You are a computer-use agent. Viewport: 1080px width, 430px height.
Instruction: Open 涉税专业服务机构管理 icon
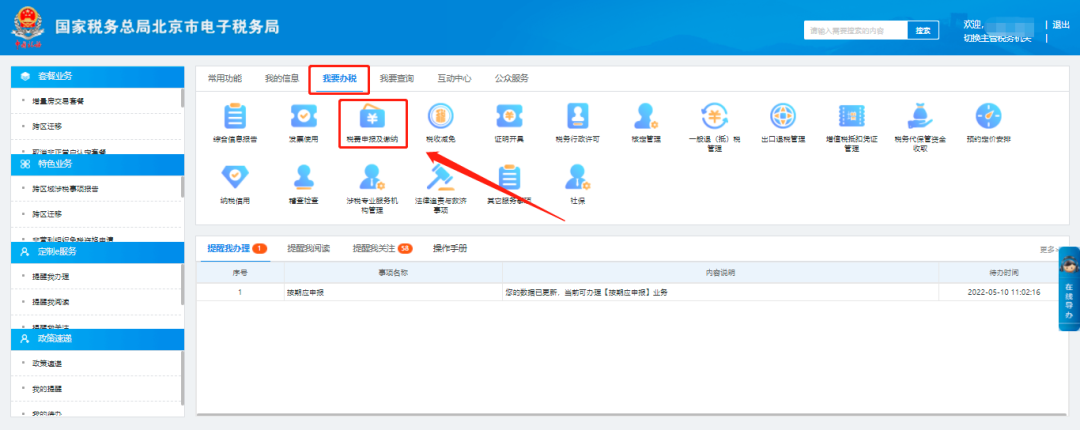click(x=372, y=177)
